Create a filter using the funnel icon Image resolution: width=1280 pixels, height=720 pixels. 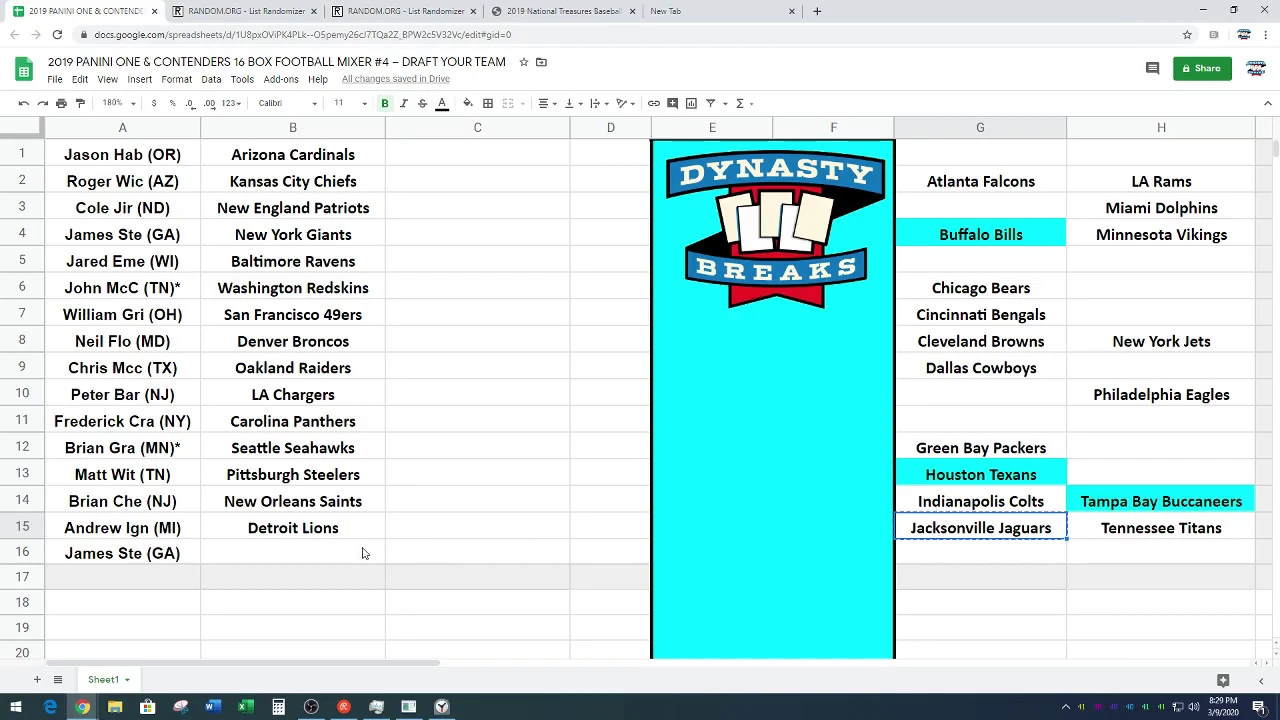[710, 103]
